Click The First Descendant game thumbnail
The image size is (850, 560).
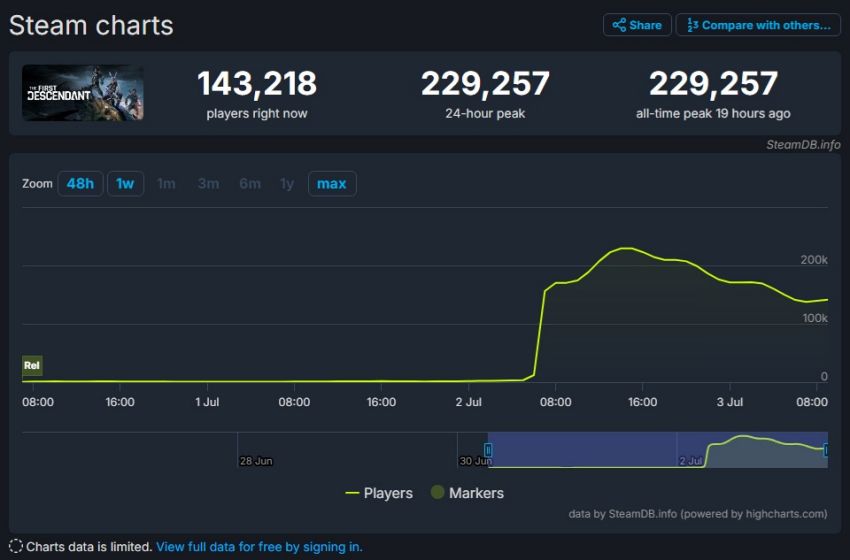[x=83, y=93]
